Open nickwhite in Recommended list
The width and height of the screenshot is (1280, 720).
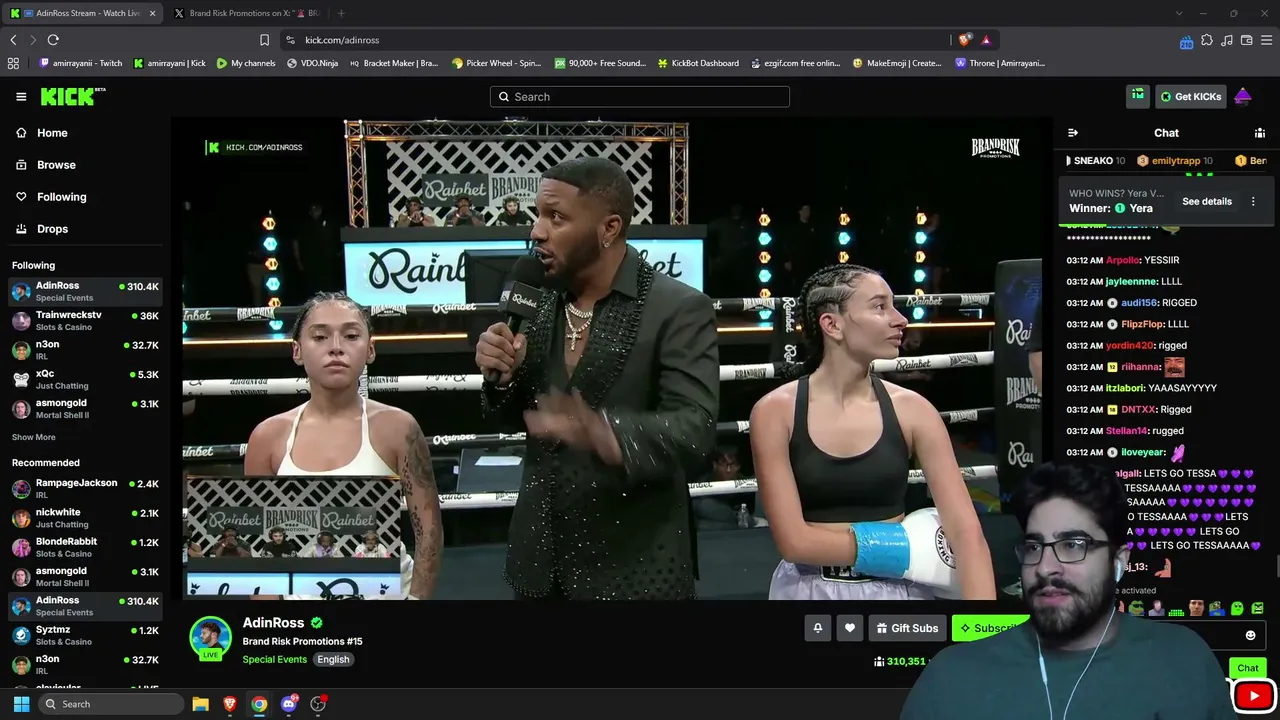86,518
